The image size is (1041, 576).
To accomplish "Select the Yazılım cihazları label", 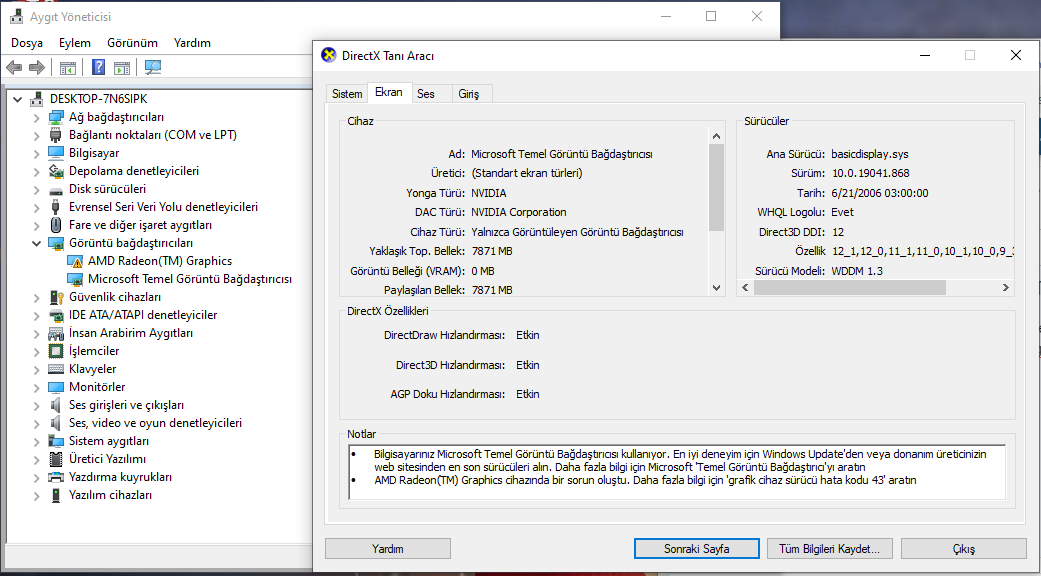I will (110, 495).
